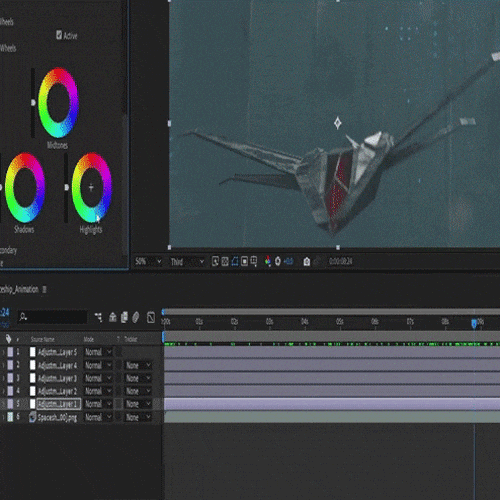The width and height of the screenshot is (500, 500).
Task: Click the Highlights color wheel
Action: (92, 187)
